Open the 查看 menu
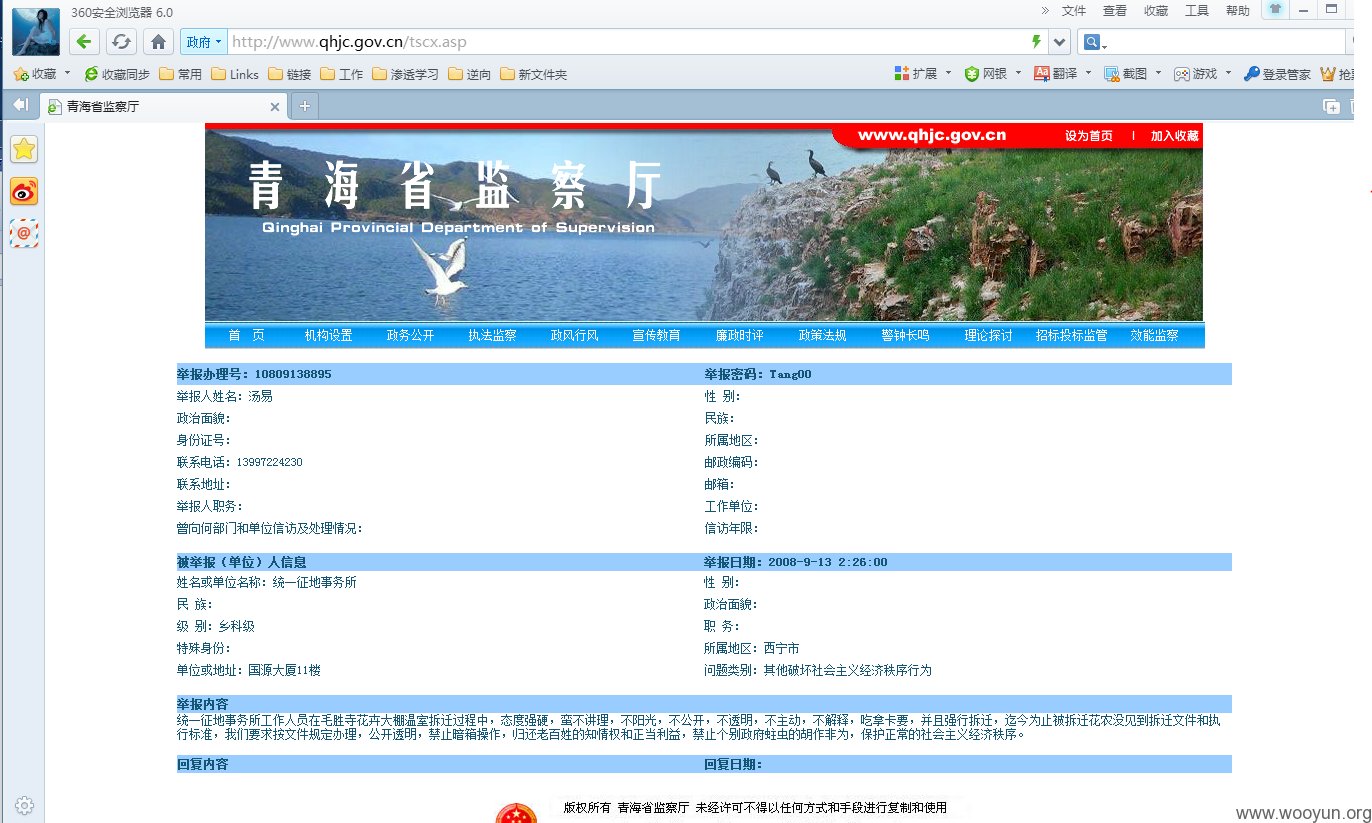1372x823 pixels. coord(1115,11)
